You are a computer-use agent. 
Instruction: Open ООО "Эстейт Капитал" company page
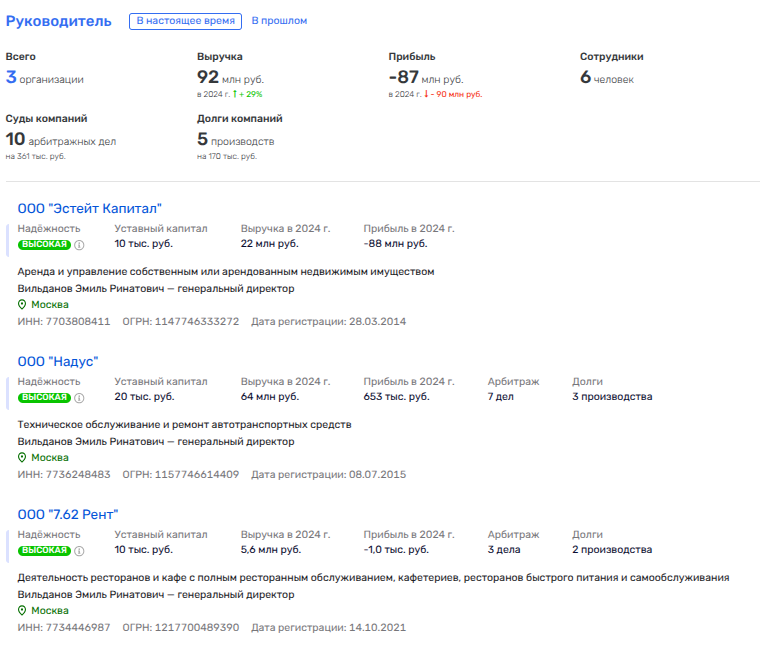(90, 208)
